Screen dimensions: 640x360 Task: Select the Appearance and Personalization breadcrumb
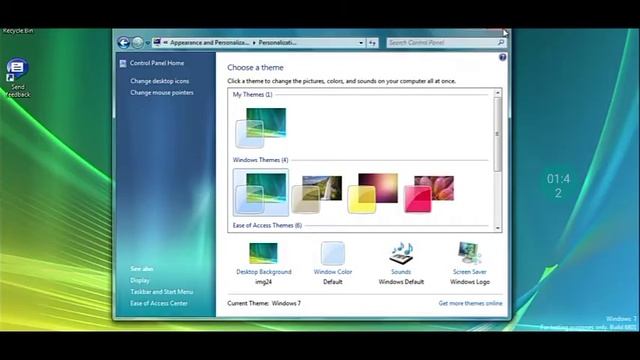pyautogui.click(x=209, y=42)
